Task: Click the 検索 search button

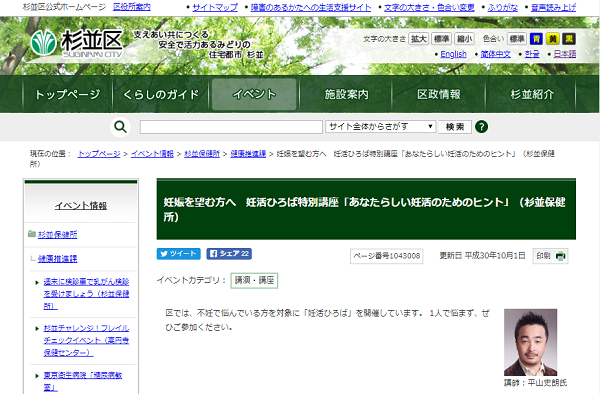Action: (455, 127)
